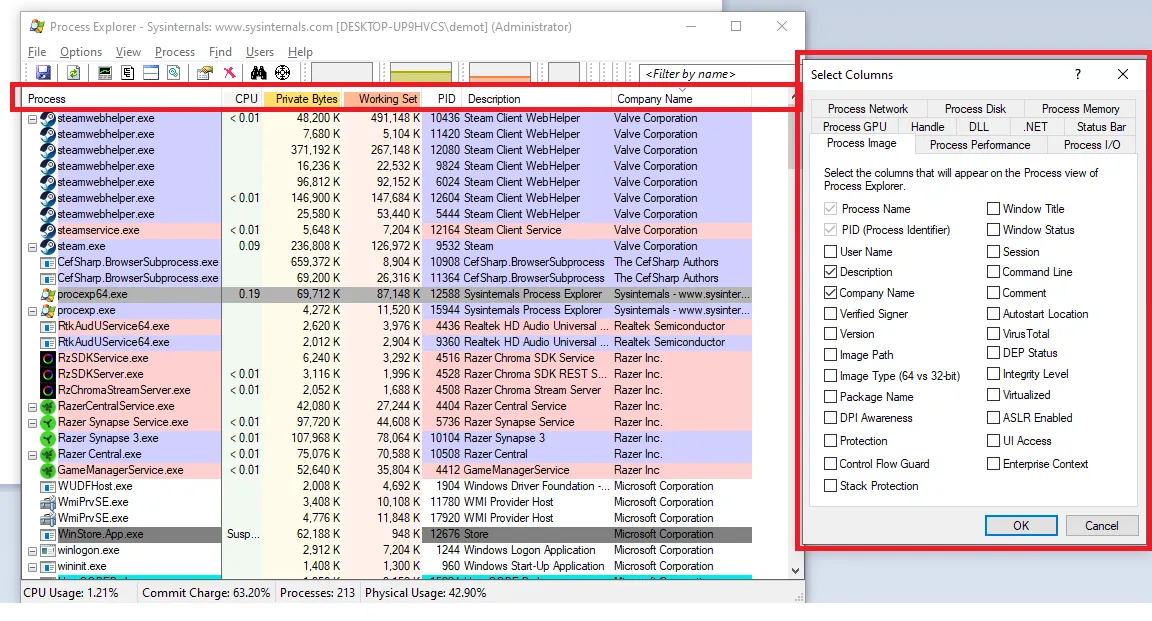
Task: Enable the Integrity Level checkbox
Action: 993,374
